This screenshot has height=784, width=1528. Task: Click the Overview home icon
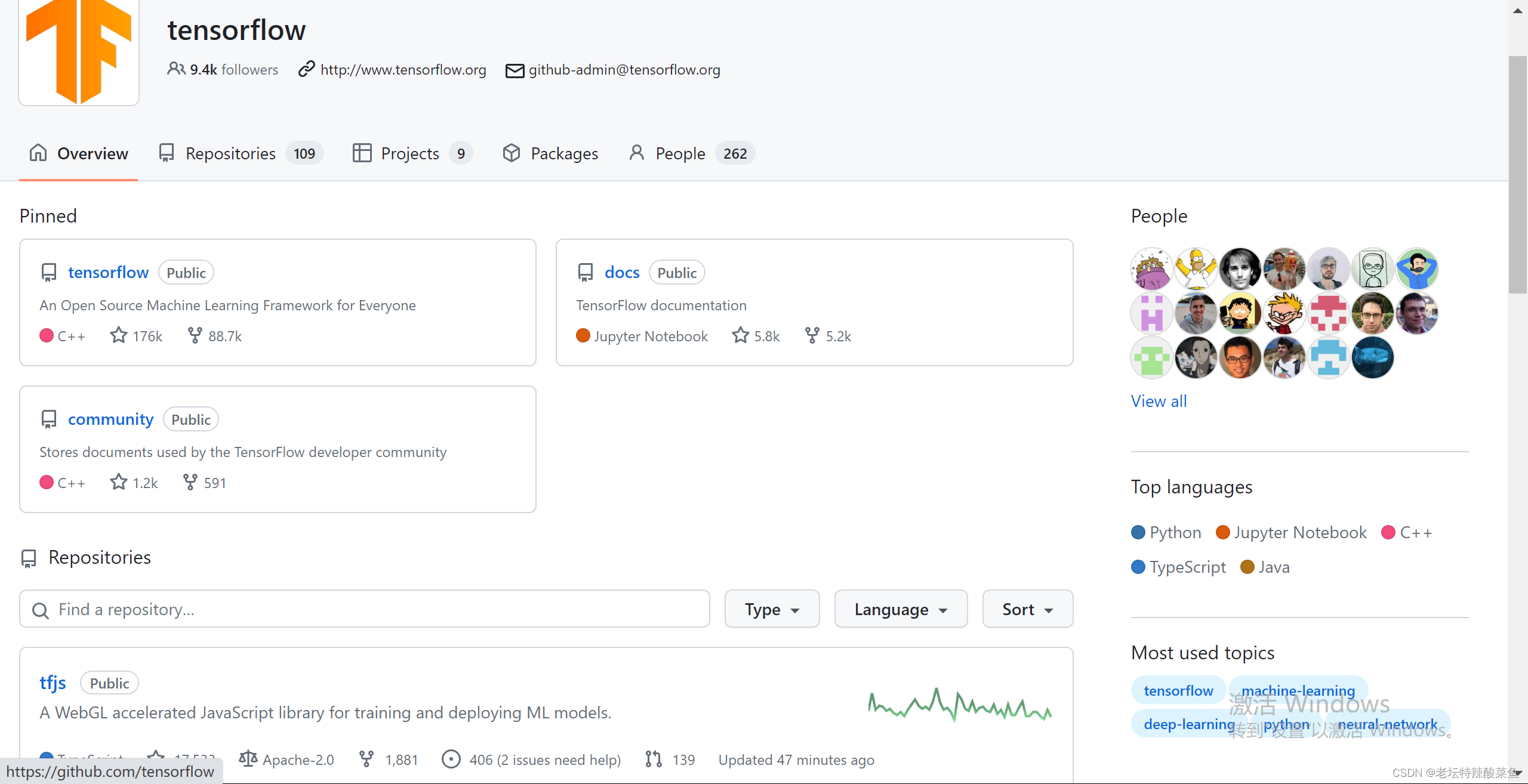click(x=38, y=153)
